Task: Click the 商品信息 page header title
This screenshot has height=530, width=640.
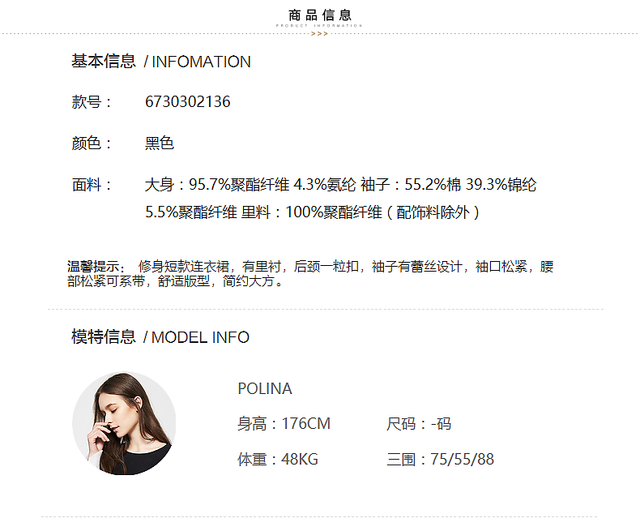Action: (320, 15)
